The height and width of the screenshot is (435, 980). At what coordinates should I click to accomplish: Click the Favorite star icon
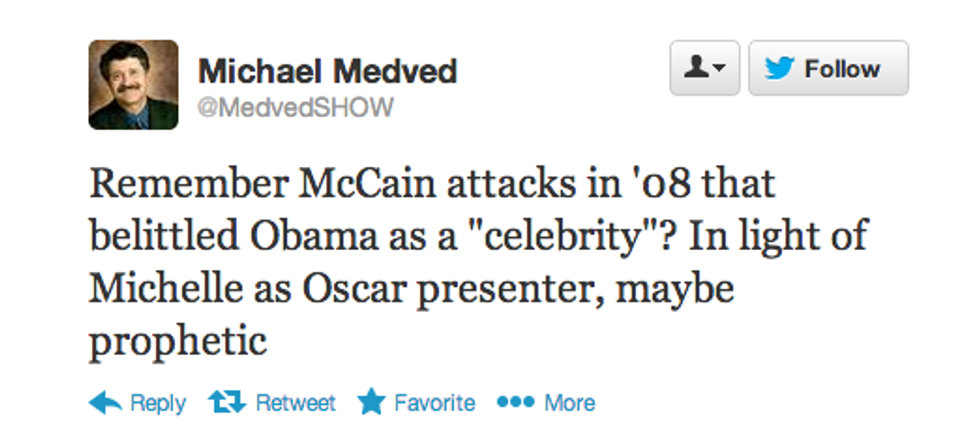tap(371, 402)
